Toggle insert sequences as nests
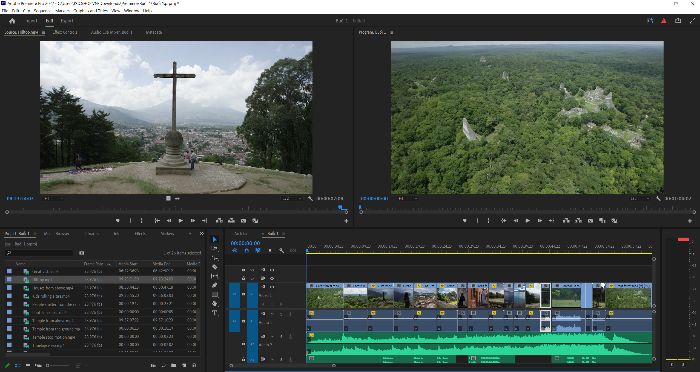The image size is (700, 372). (234, 251)
